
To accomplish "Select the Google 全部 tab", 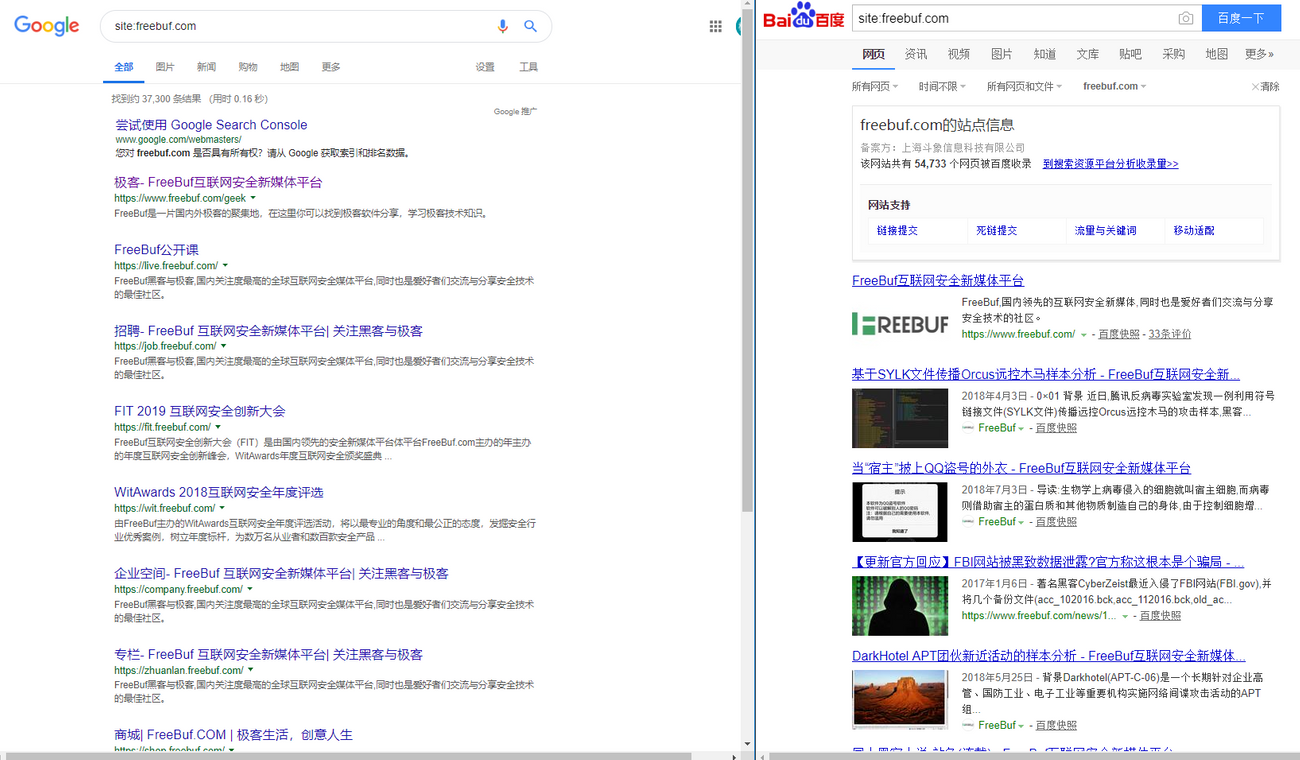I will coord(124,67).
